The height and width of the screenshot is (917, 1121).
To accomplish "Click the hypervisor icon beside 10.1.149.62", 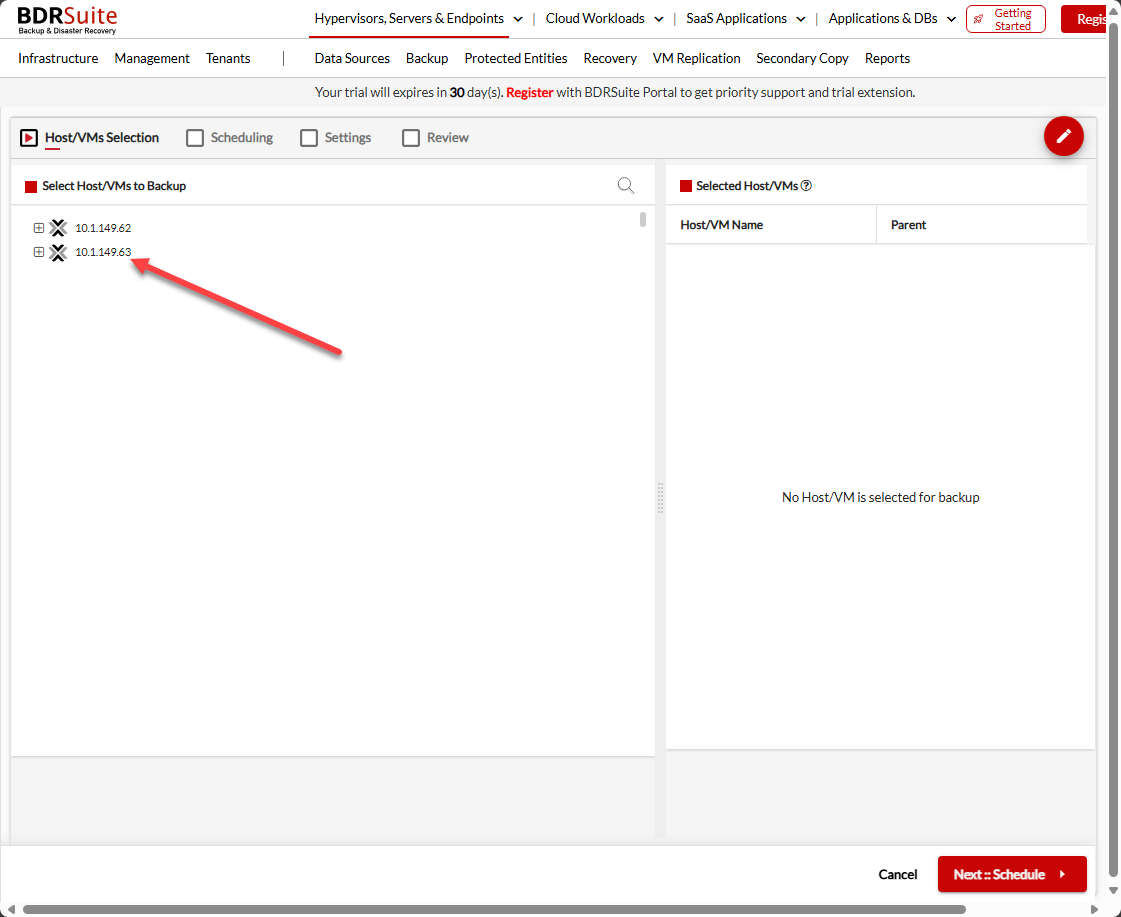I will pos(57,227).
